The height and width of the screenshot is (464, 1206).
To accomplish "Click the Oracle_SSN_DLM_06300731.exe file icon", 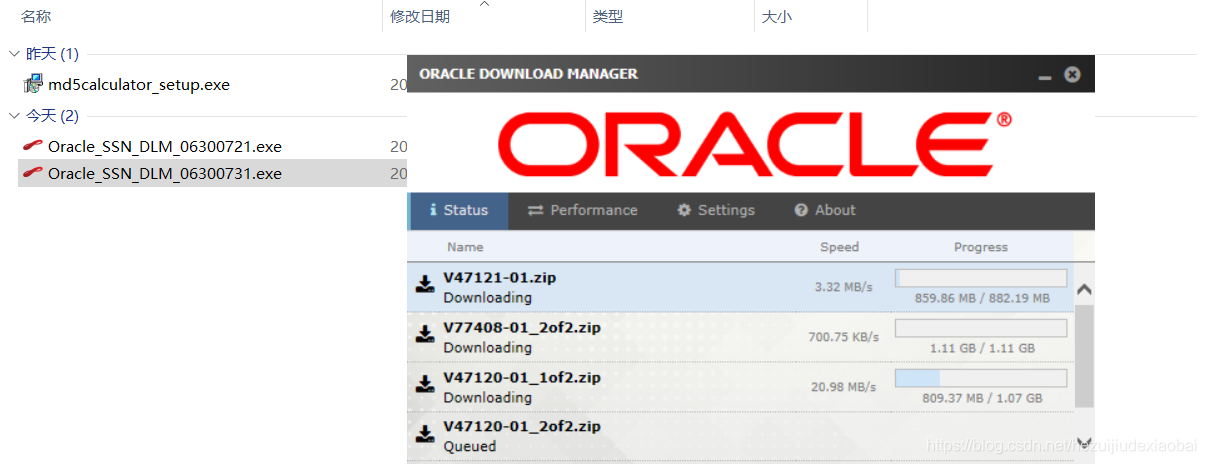I will [33, 173].
